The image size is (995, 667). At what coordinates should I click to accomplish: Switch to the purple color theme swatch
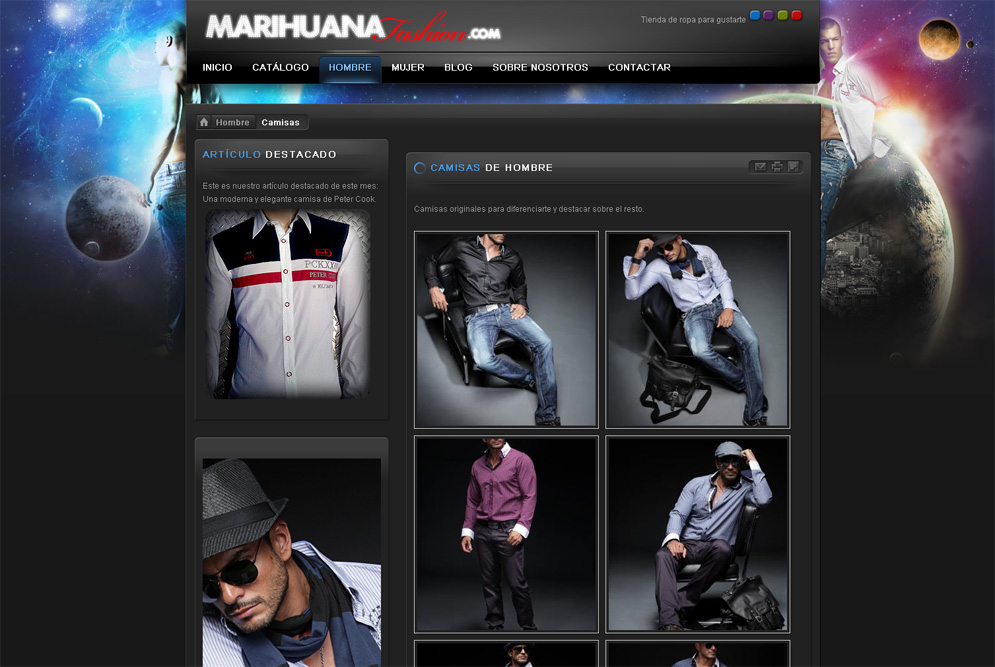click(768, 15)
